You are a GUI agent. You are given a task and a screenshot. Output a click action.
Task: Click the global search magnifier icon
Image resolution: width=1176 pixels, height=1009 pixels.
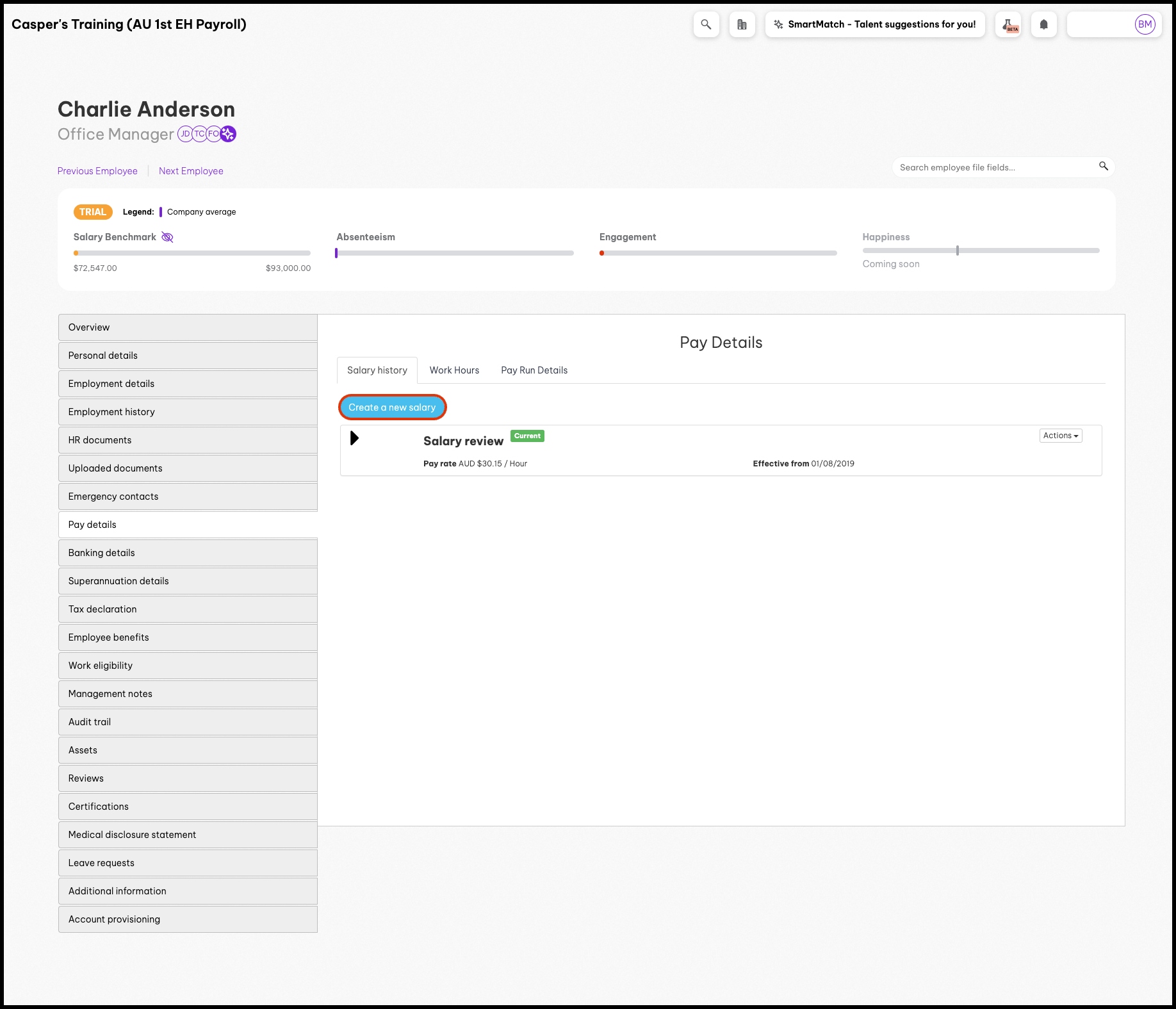click(706, 24)
